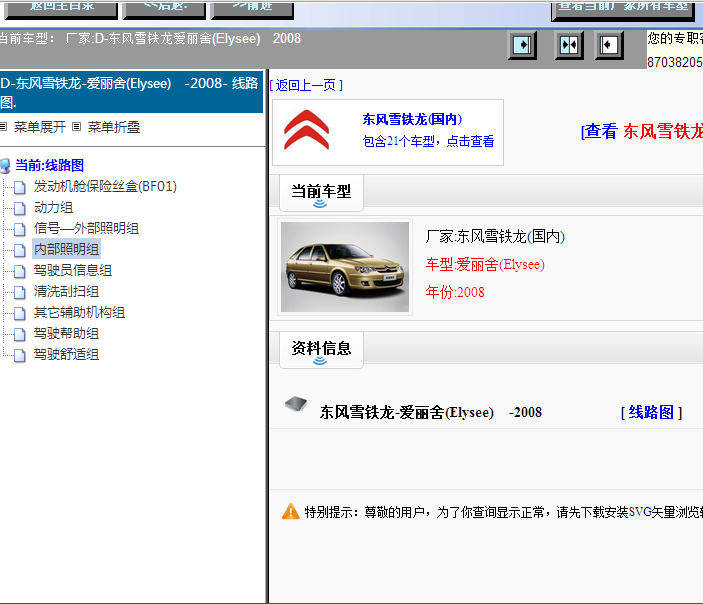
Task: Select 其它辅助机构组 in the tree
Action: 79,312
